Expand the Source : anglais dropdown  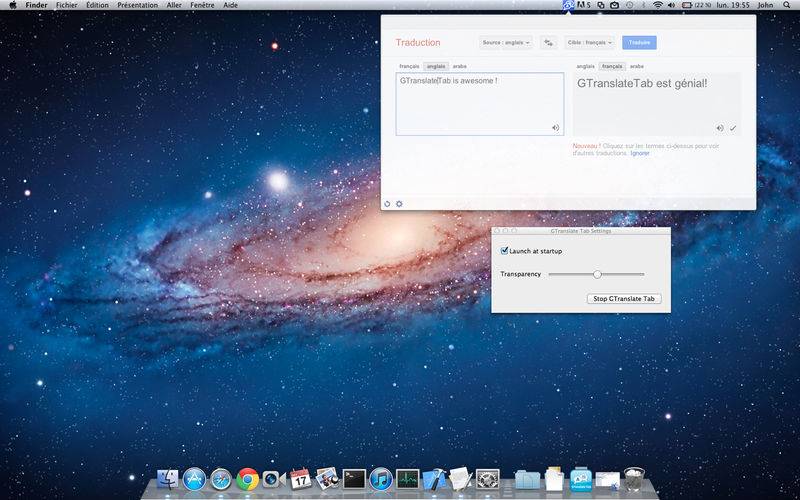click(x=506, y=43)
